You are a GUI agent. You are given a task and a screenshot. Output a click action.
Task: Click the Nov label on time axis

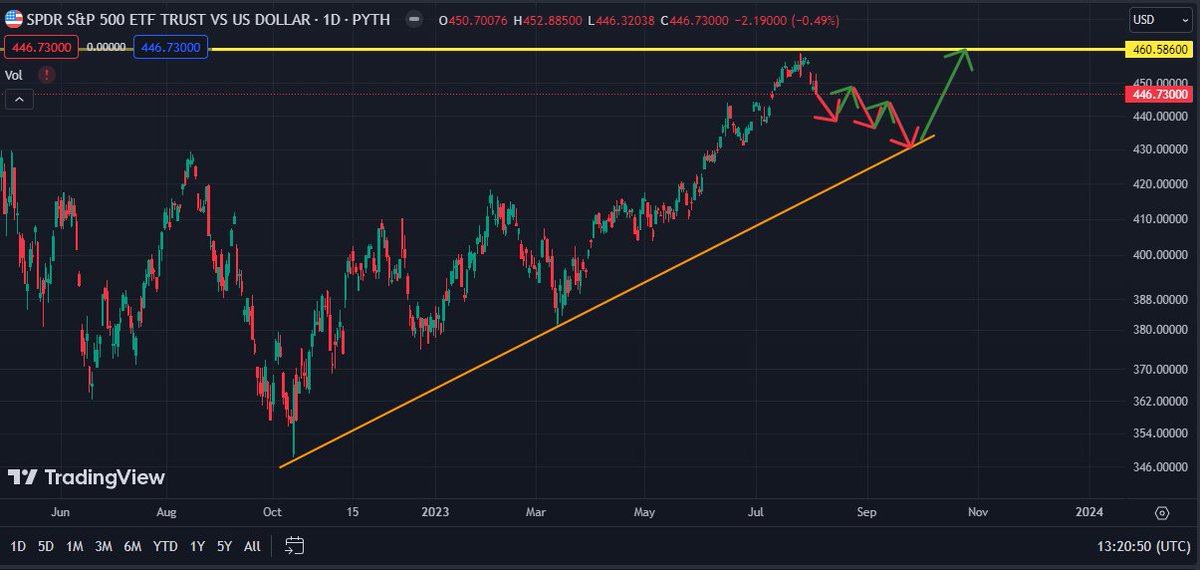(x=978, y=512)
